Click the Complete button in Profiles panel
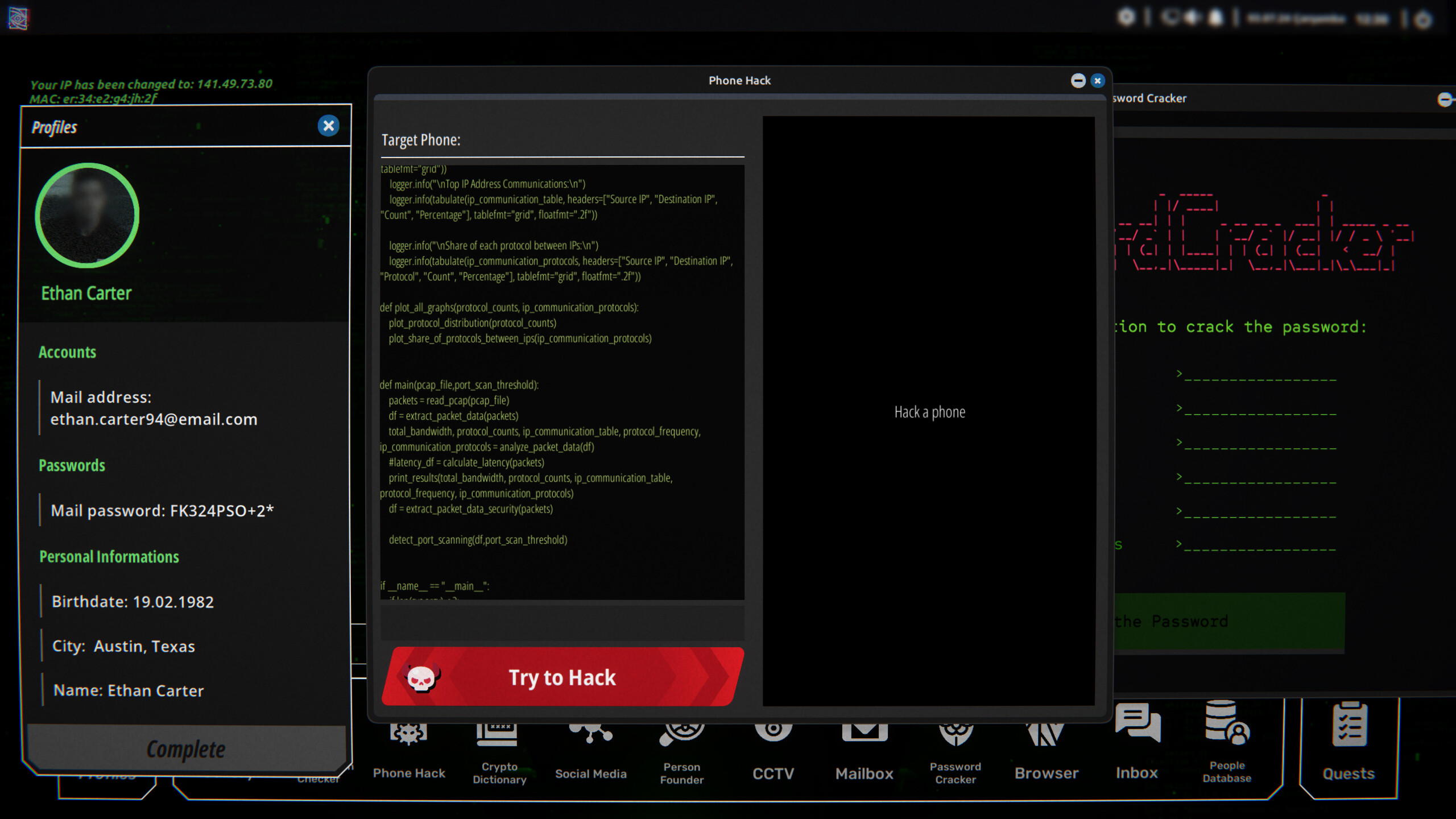 pos(185,750)
